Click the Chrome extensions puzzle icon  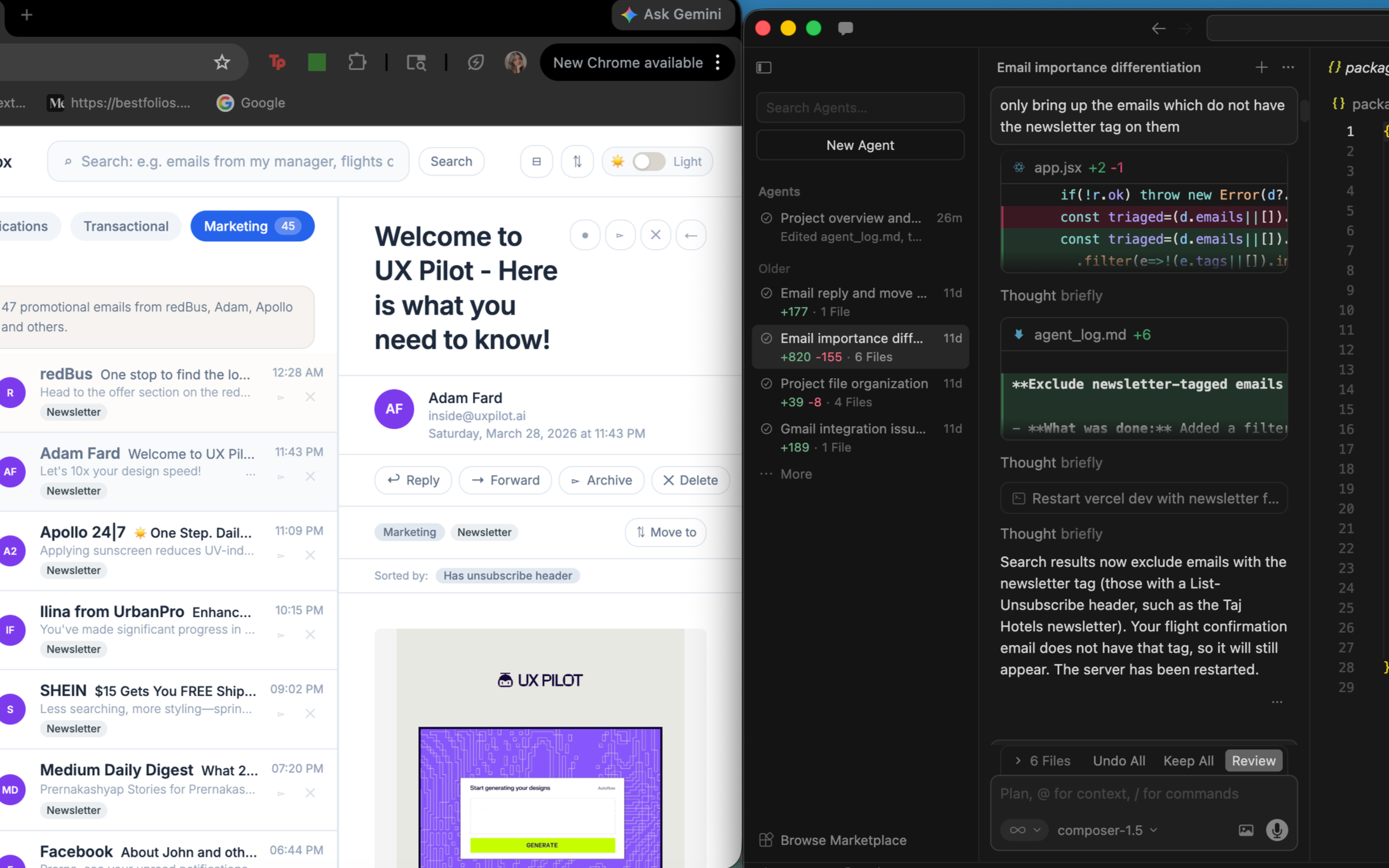coord(357,62)
